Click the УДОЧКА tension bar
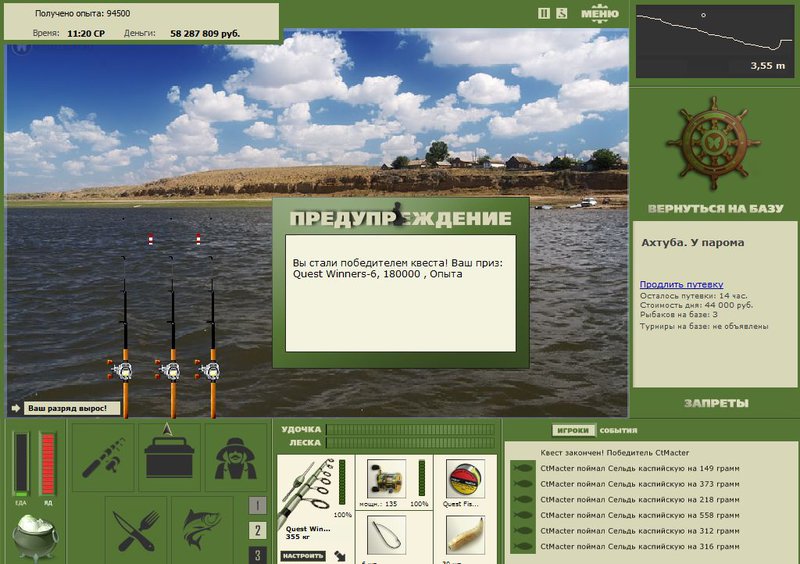 coord(410,429)
